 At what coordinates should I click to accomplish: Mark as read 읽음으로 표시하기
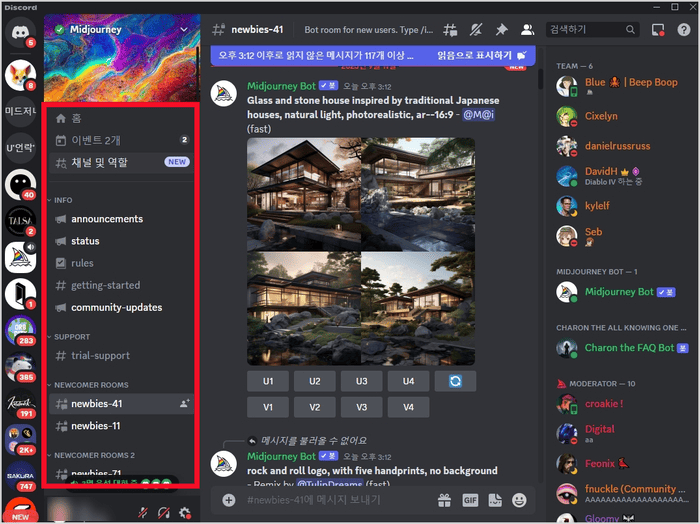(x=481, y=55)
